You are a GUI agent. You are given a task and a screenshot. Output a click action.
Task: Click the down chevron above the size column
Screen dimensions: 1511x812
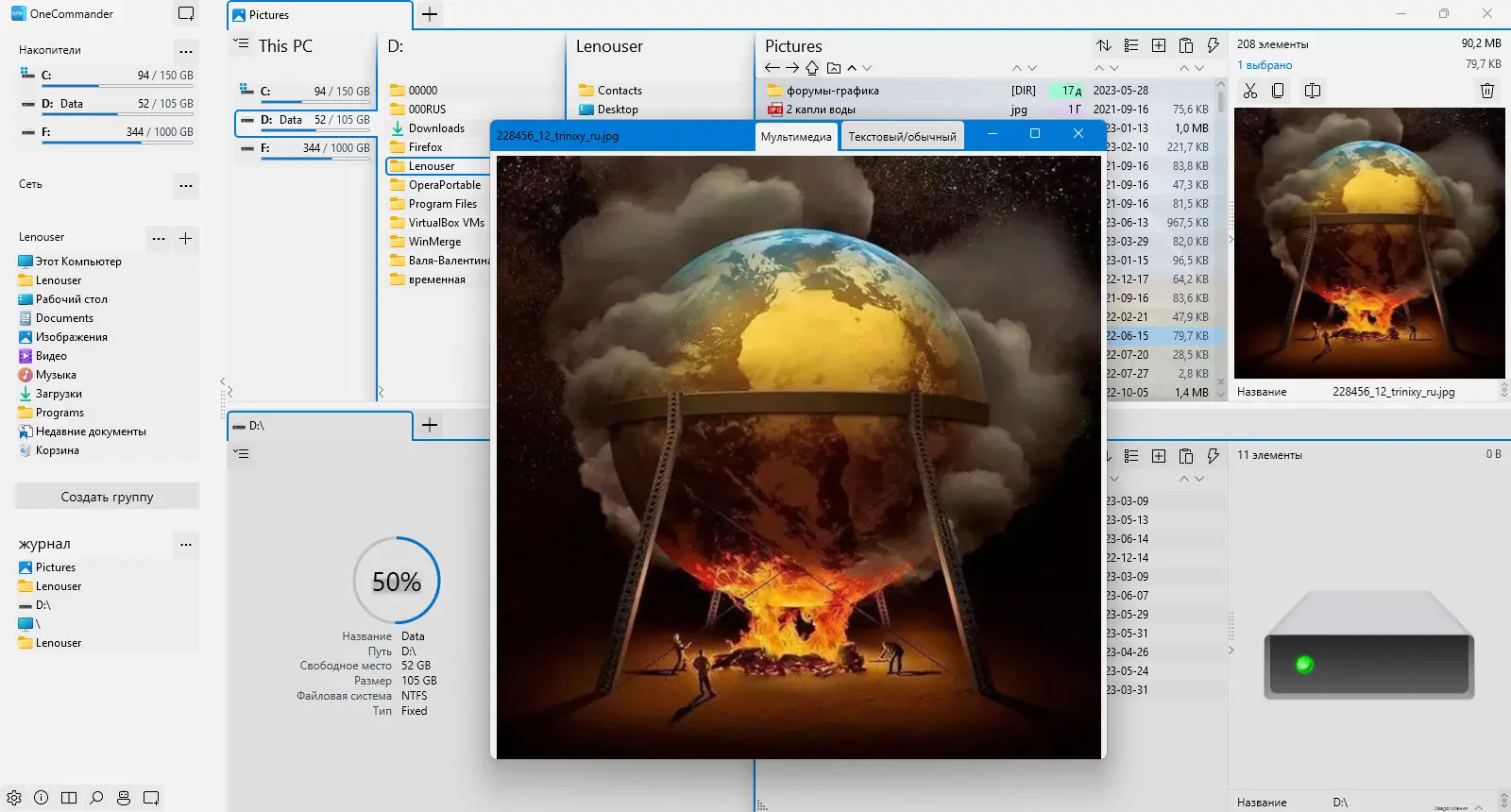click(1199, 68)
